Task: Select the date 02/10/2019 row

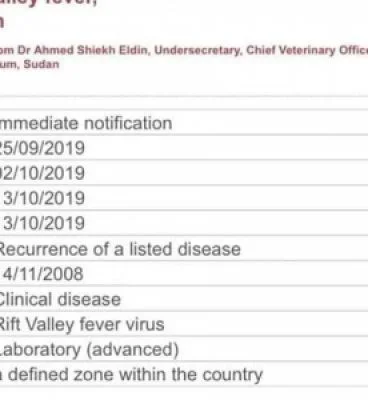Action: [184, 173]
